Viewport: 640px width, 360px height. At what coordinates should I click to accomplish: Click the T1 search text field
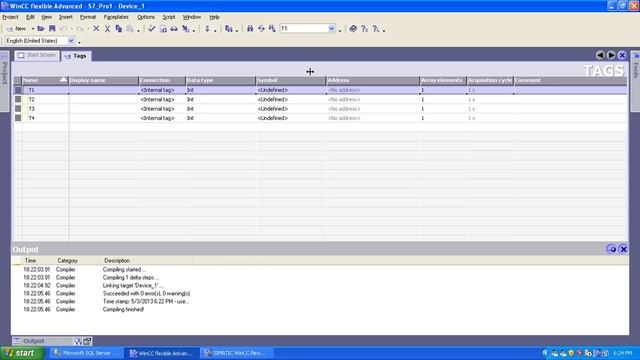(x=304, y=29)
